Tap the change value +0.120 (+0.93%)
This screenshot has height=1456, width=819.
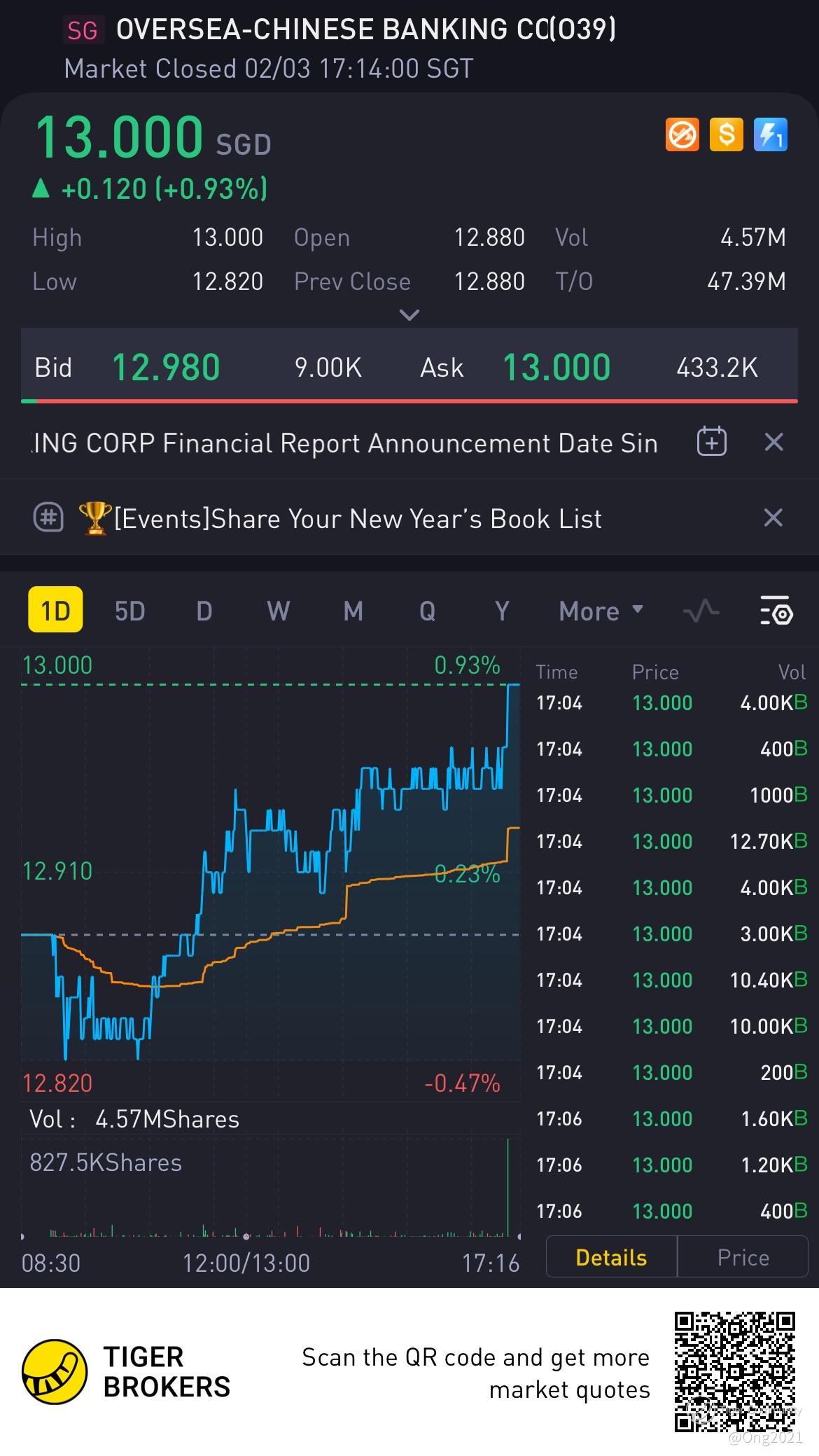tap(164, 189)
